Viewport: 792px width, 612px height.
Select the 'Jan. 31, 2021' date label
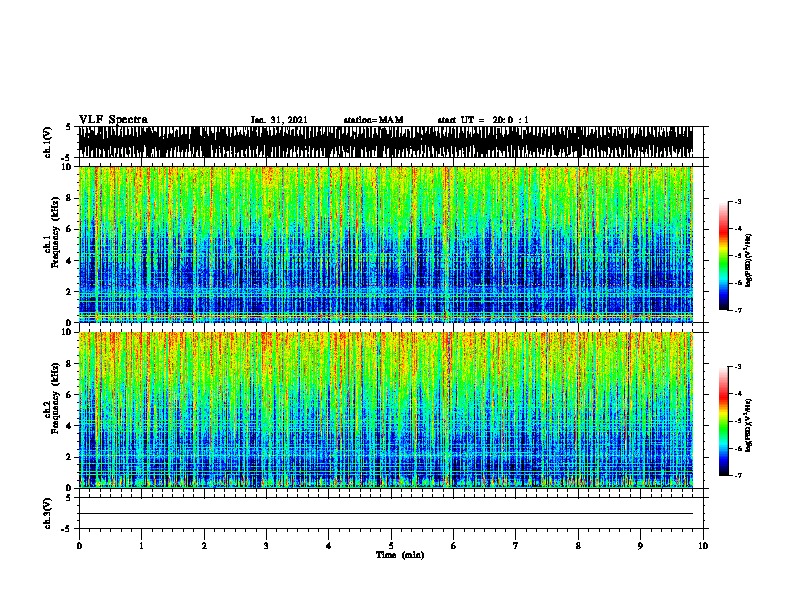tap(279, 120)
